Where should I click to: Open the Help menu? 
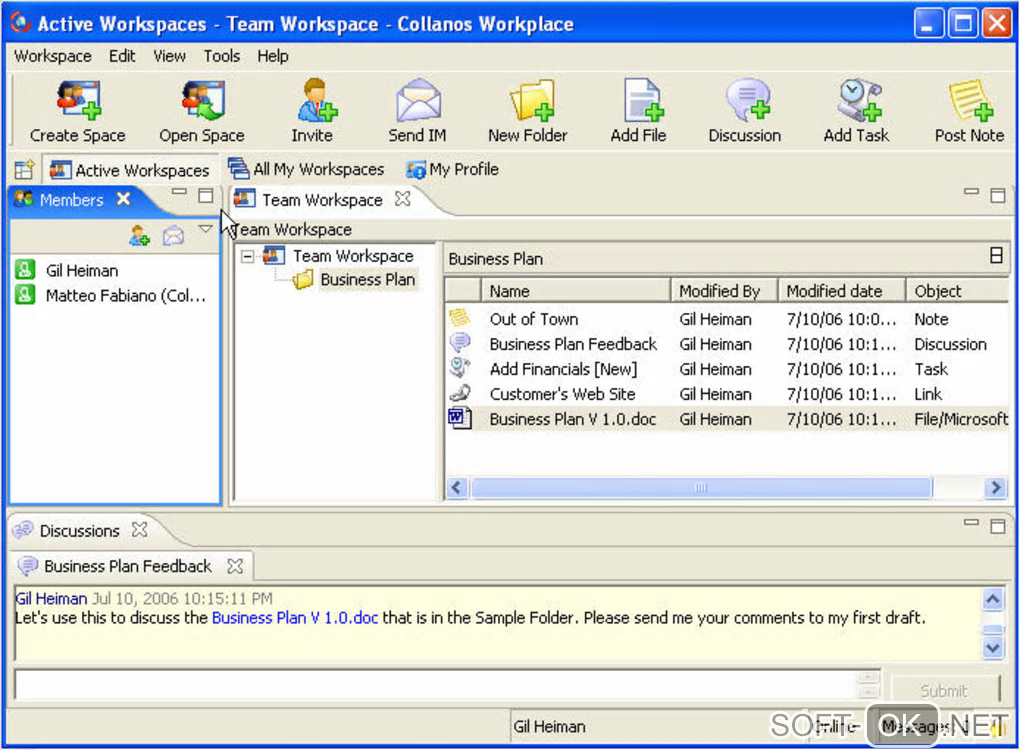point(273,56)
